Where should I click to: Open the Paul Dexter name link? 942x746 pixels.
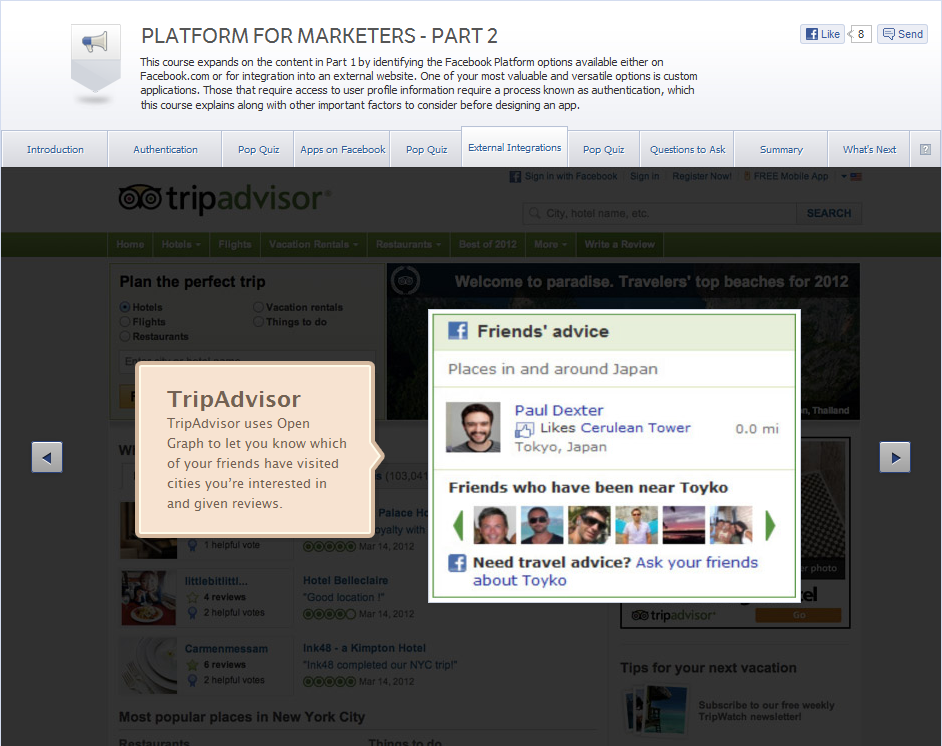click(559, 410)
